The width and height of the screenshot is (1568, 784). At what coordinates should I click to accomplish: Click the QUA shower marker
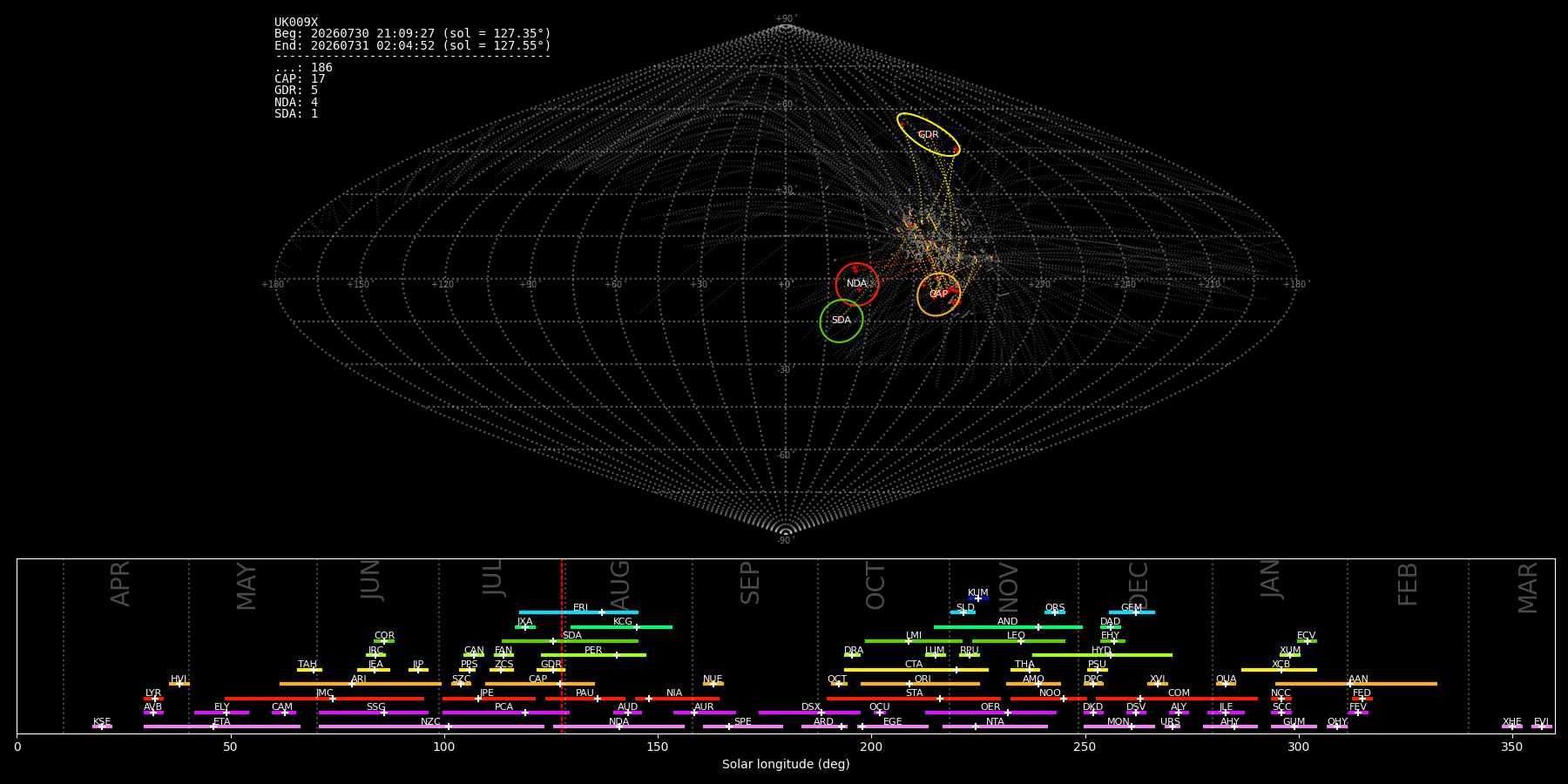pos(1226,684)
